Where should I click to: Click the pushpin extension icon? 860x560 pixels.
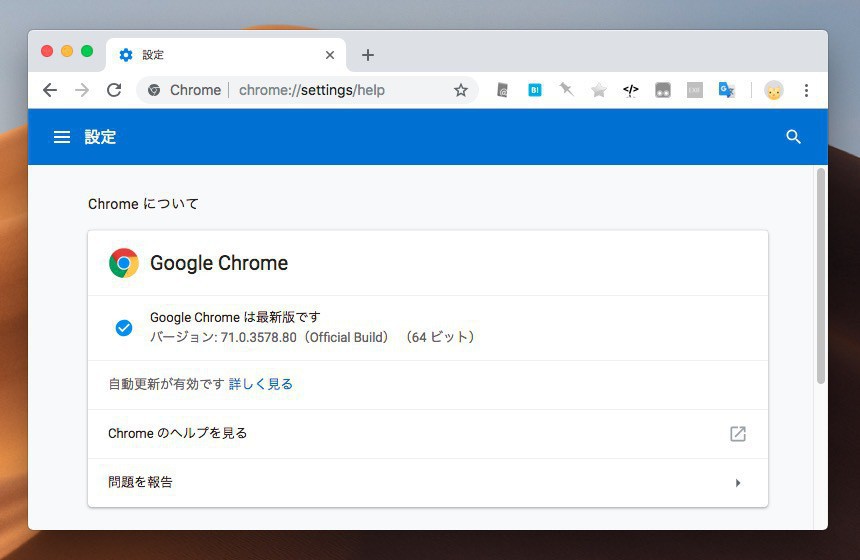point(566,90)
